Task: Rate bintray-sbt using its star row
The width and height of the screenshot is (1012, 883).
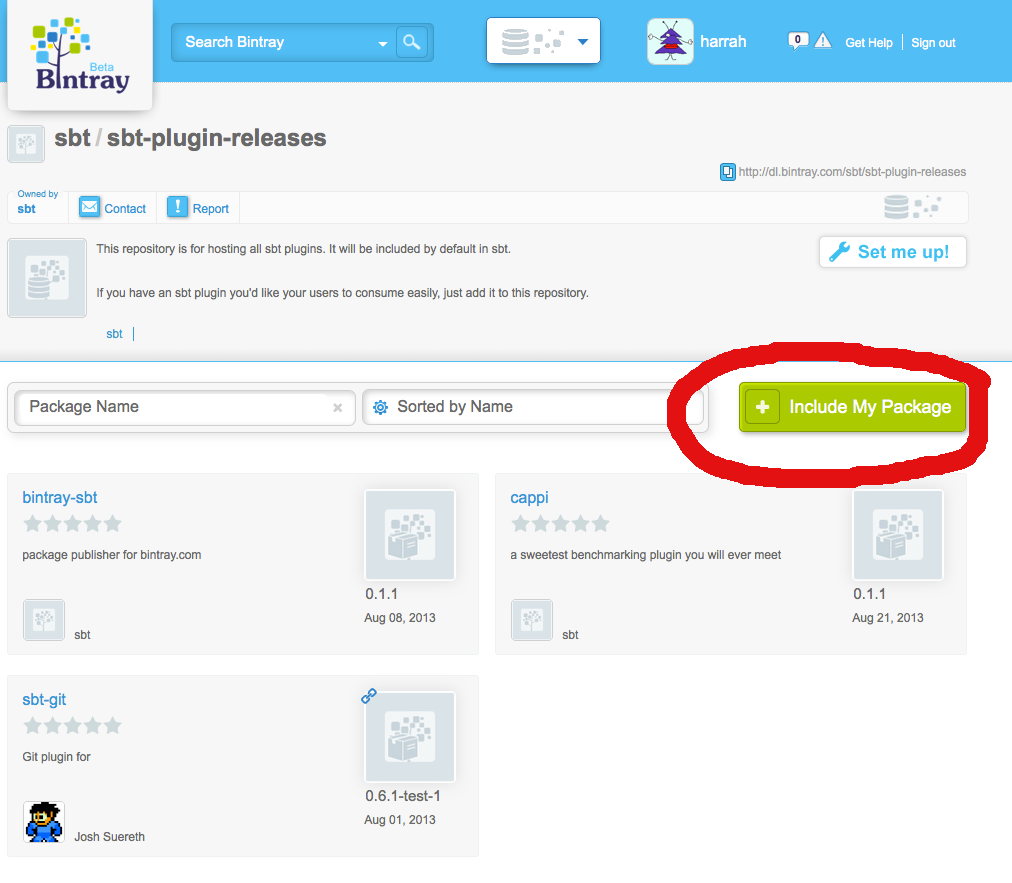Action: [72, 523]
